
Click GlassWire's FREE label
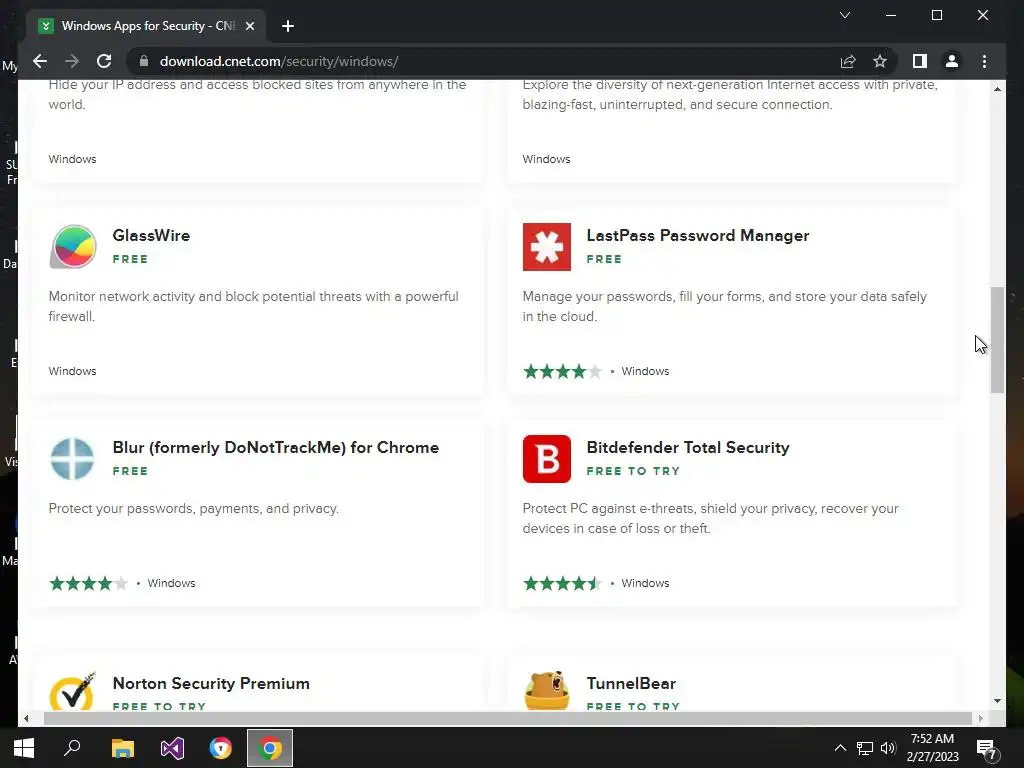[x=130, y=259]
